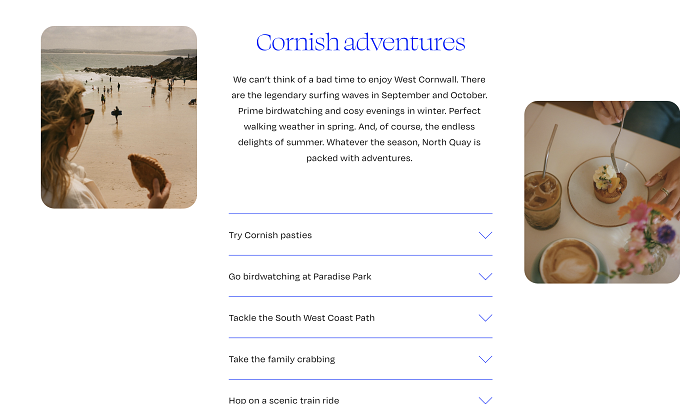Click the latte cup in the café photo

[569, 261]
